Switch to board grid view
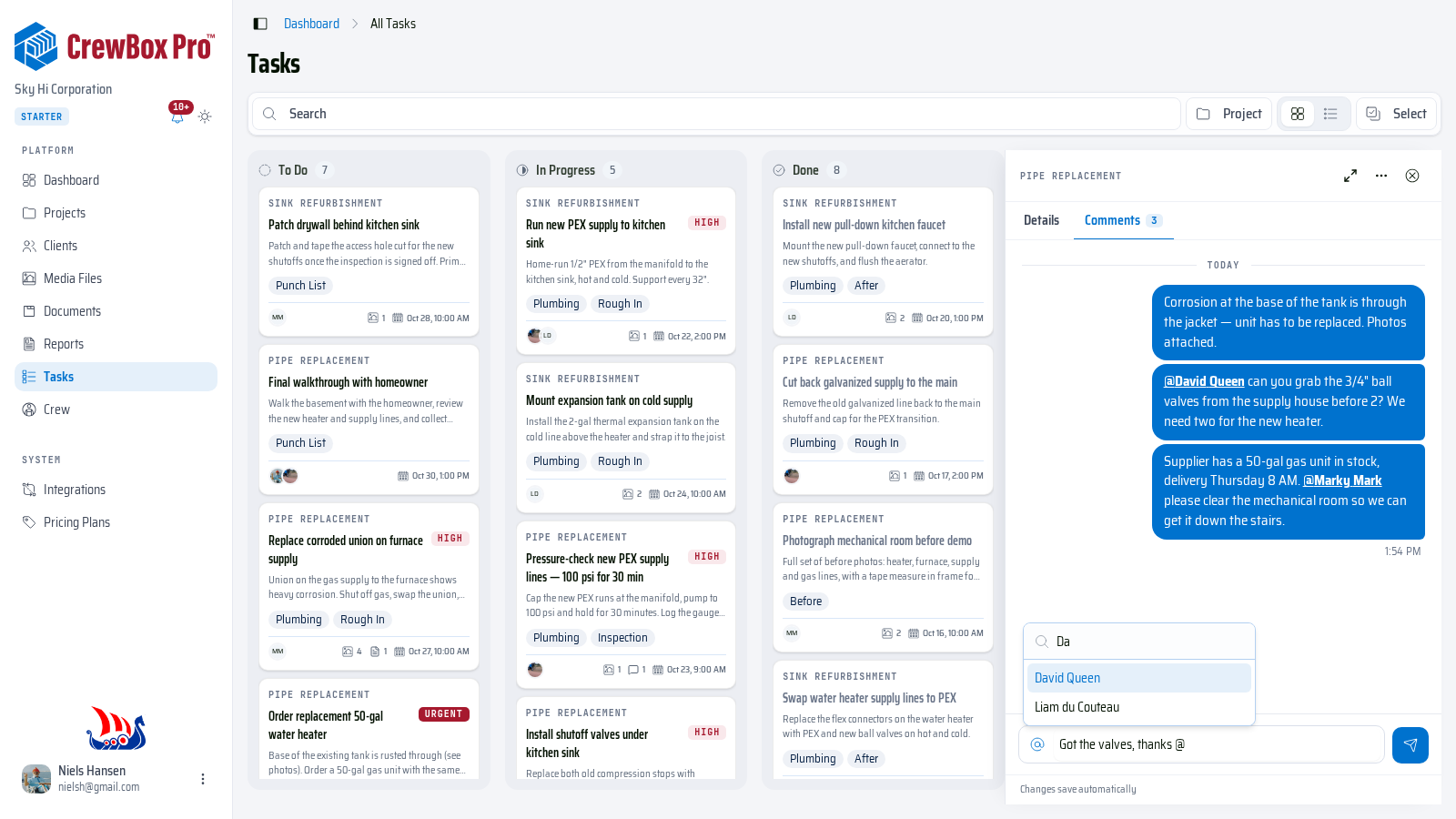This screenshot has width=1456, height=819. [x=1298, y=114]
